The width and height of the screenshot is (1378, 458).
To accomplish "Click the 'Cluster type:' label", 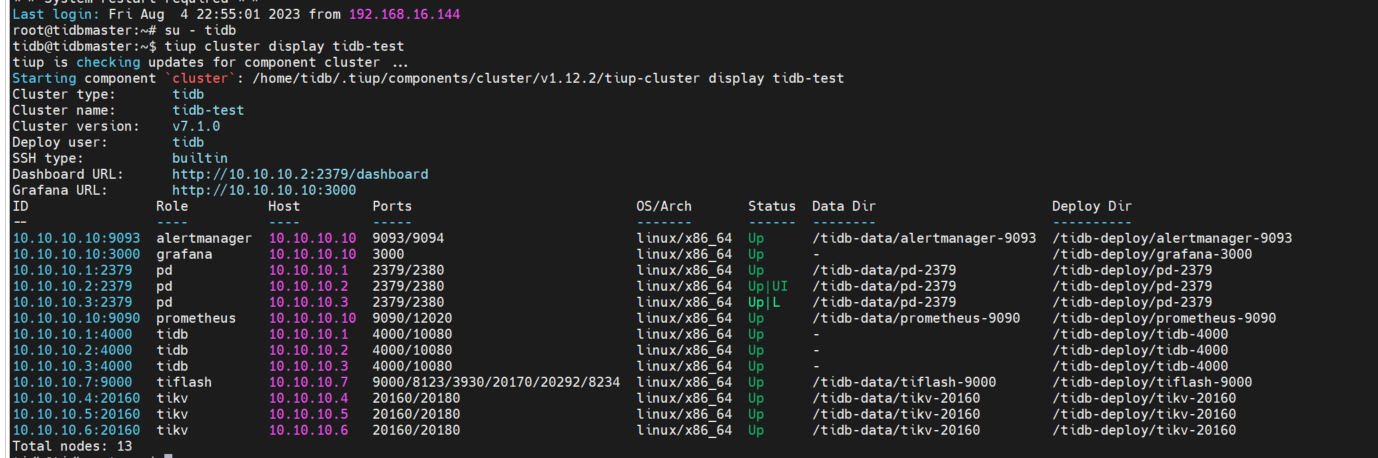I will (64, 94).
